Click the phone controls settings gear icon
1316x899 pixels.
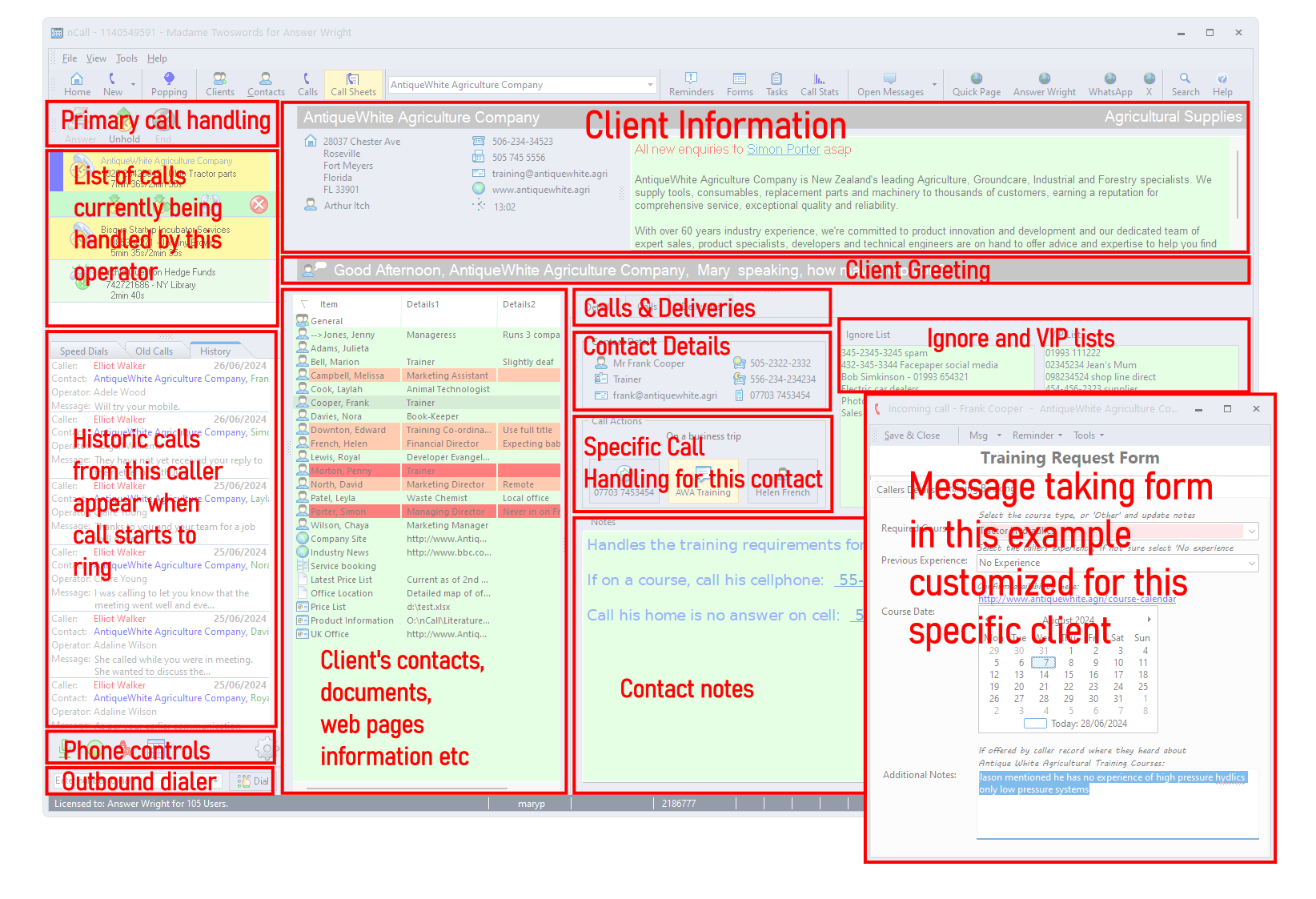click(x=265, y=749)
